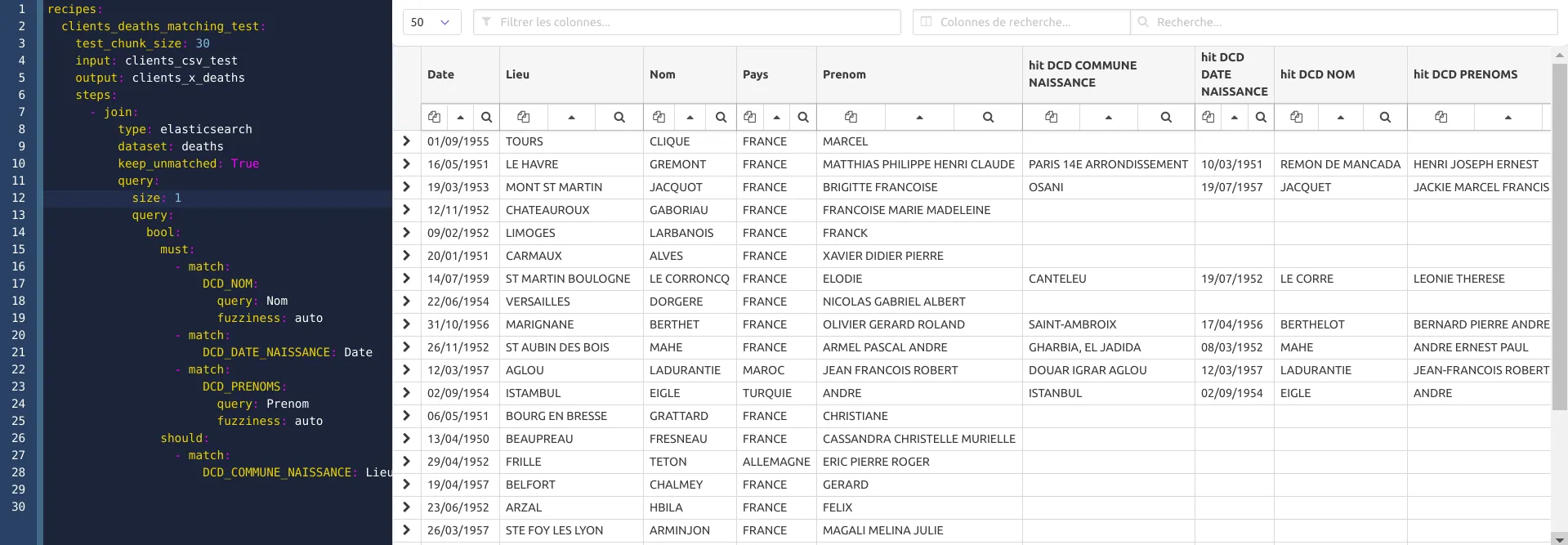
Task: Expand the row for TOURS CLIQUE
Action: (406, 141)
